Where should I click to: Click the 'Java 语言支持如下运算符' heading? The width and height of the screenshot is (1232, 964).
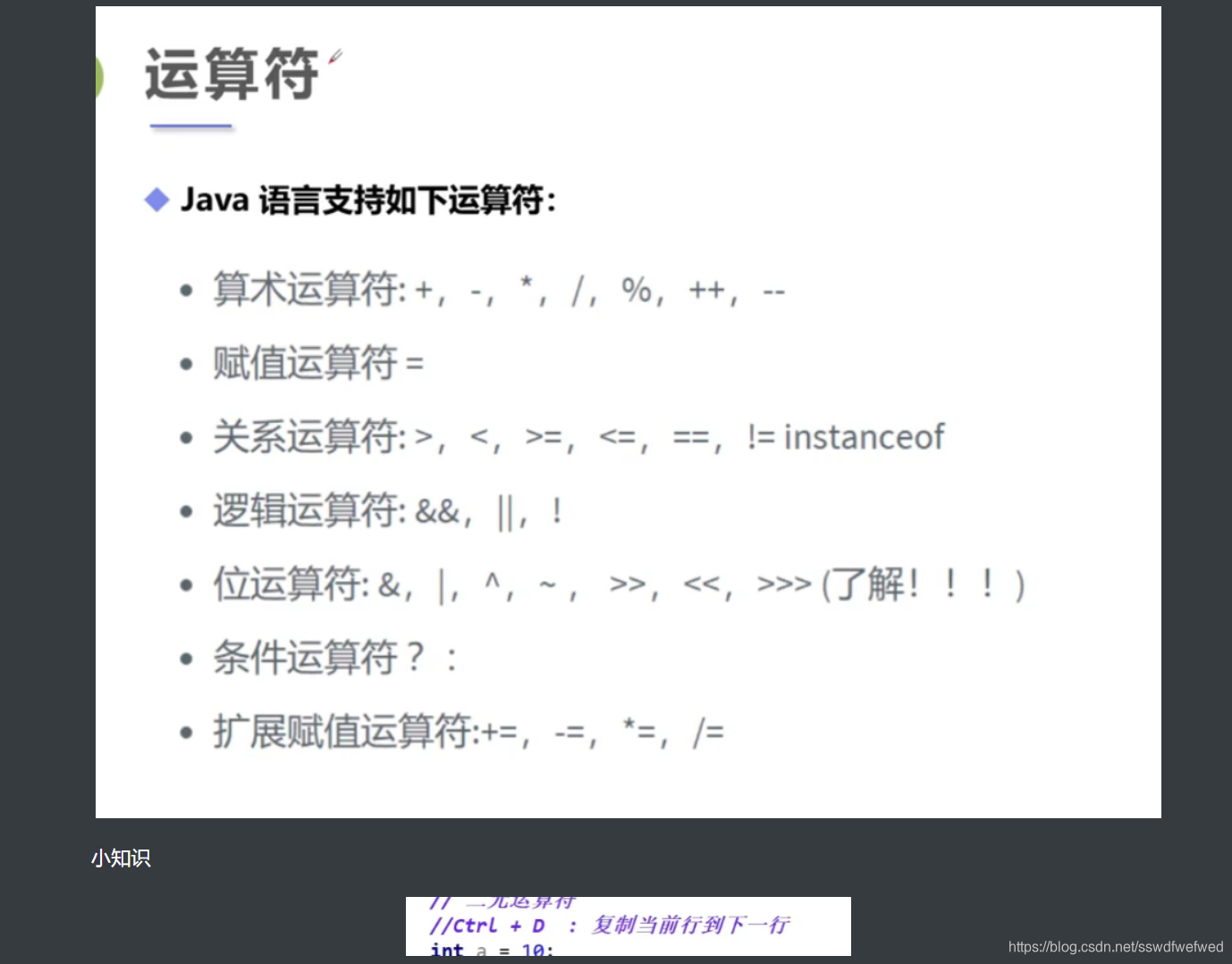[x=367, y=199]
